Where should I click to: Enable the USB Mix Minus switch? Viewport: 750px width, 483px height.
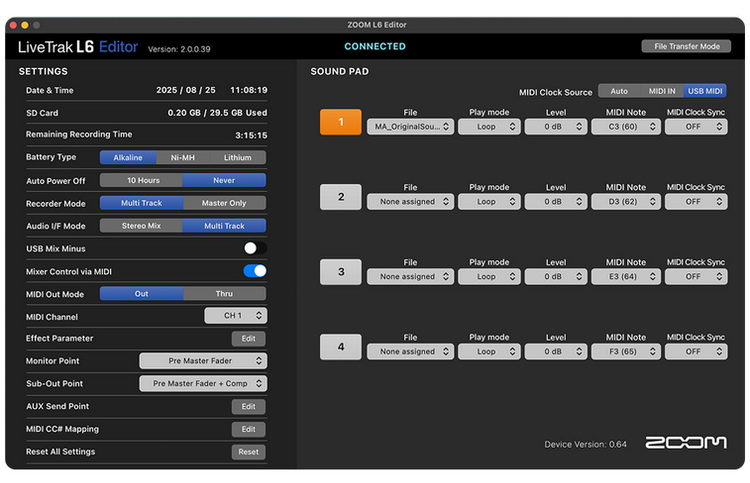[255, 248]
